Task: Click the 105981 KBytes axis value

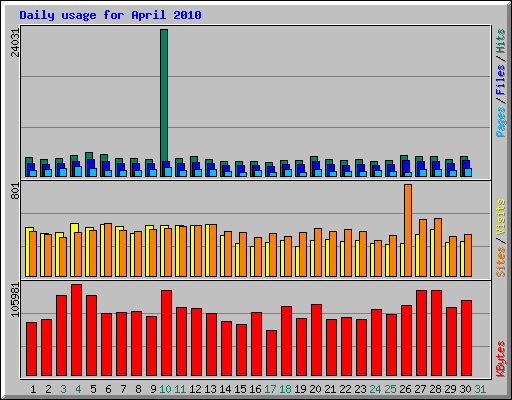Action: [15, 300]
